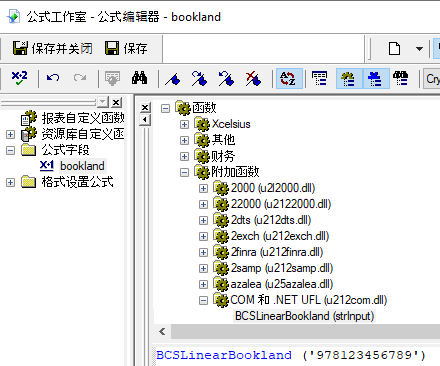Click the Redo arrow icon
This screenshot has width=440, height=366.
[x=80, y=78]
